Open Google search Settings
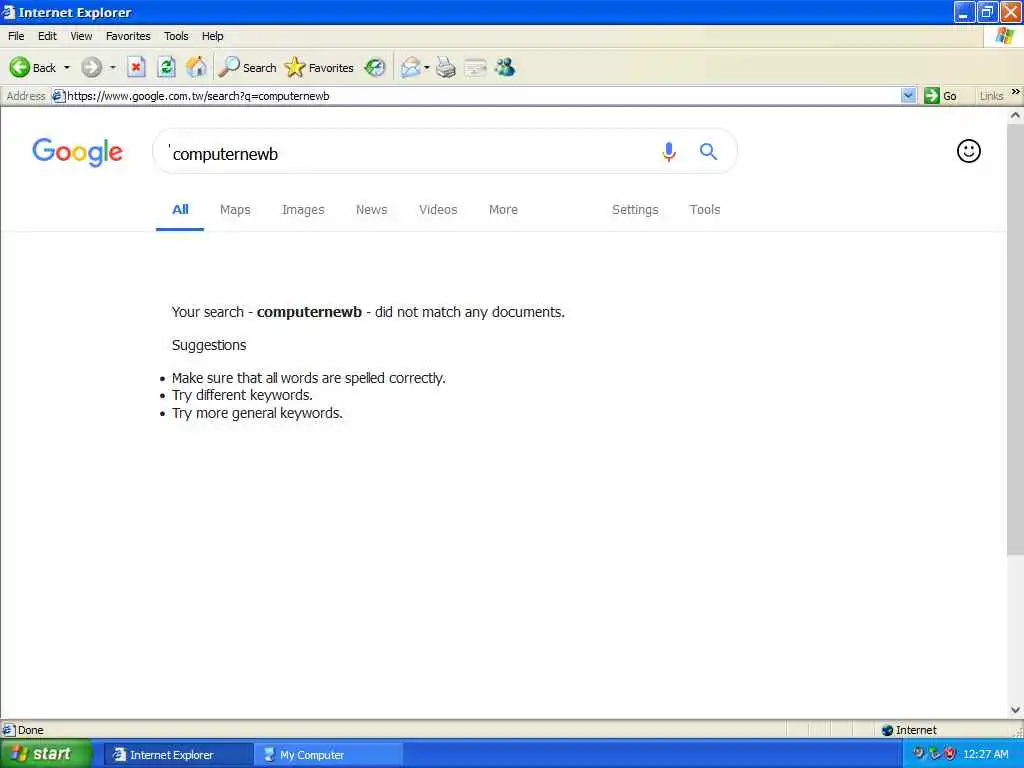 pos(635,210)
